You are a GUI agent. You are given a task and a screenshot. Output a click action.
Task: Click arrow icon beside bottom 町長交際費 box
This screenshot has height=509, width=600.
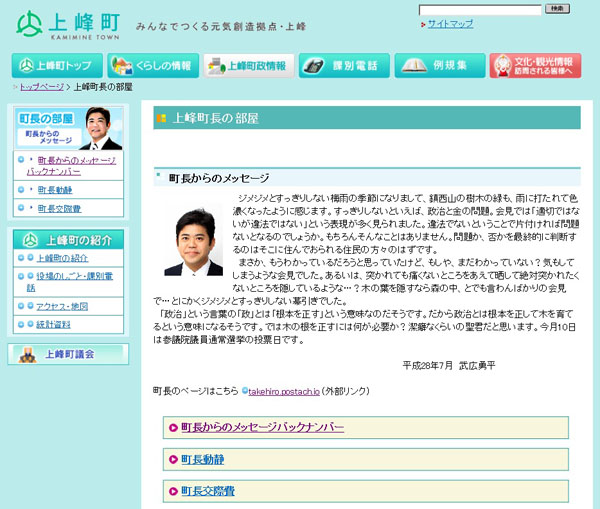173,491
